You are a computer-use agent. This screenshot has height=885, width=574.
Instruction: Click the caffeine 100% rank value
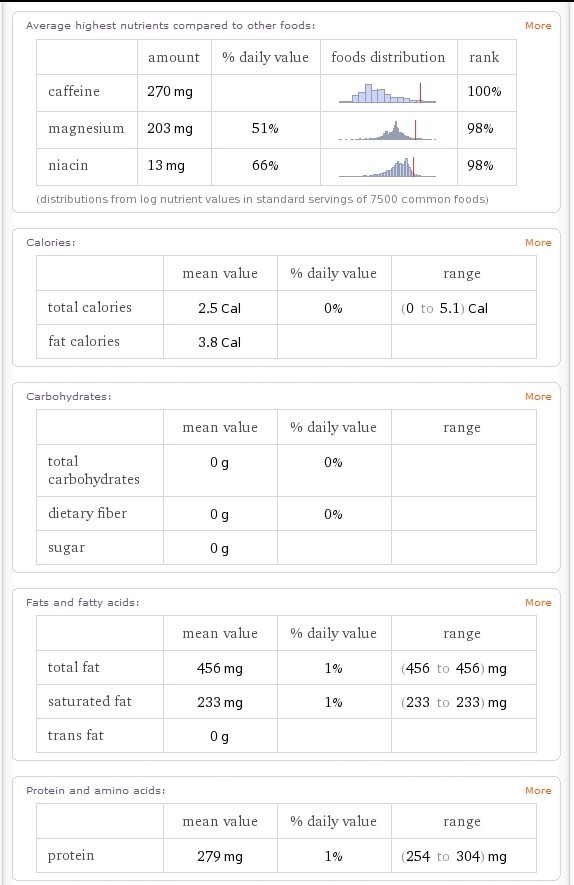tap(484, 91)
